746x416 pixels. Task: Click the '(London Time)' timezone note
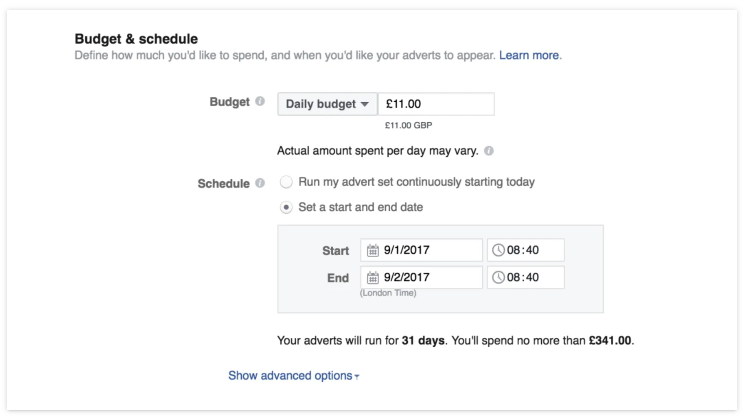pos(388,293)
